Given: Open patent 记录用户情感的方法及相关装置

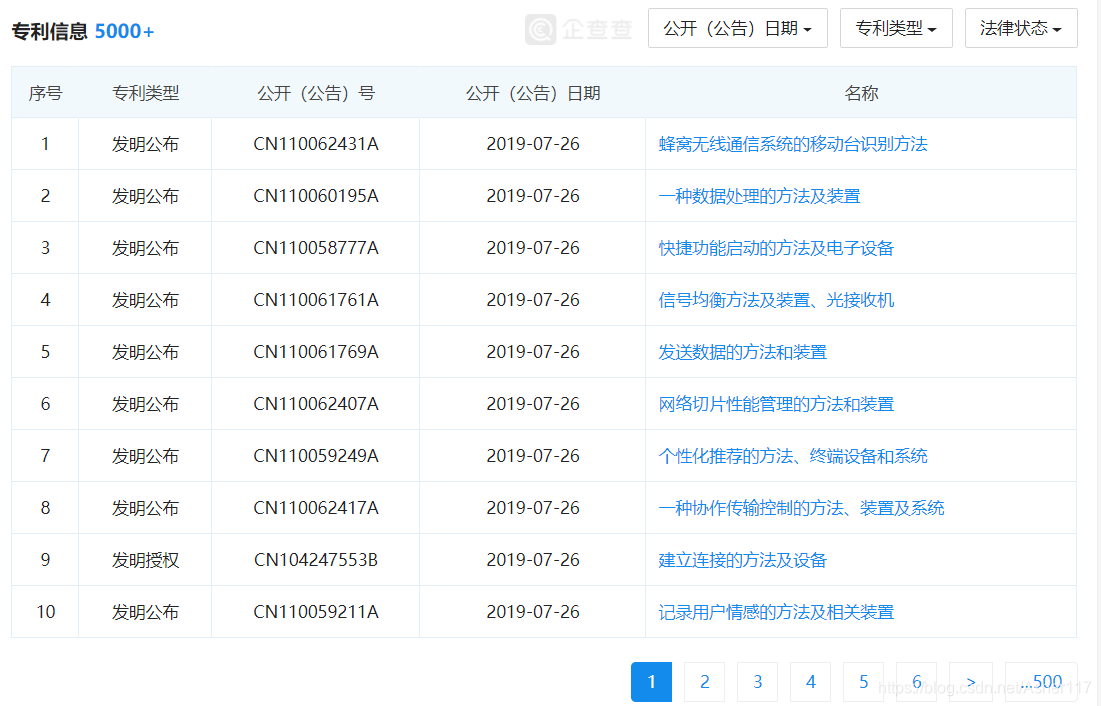Looking at the screenshot, I should pyautogui.click(x=776, y=612).
